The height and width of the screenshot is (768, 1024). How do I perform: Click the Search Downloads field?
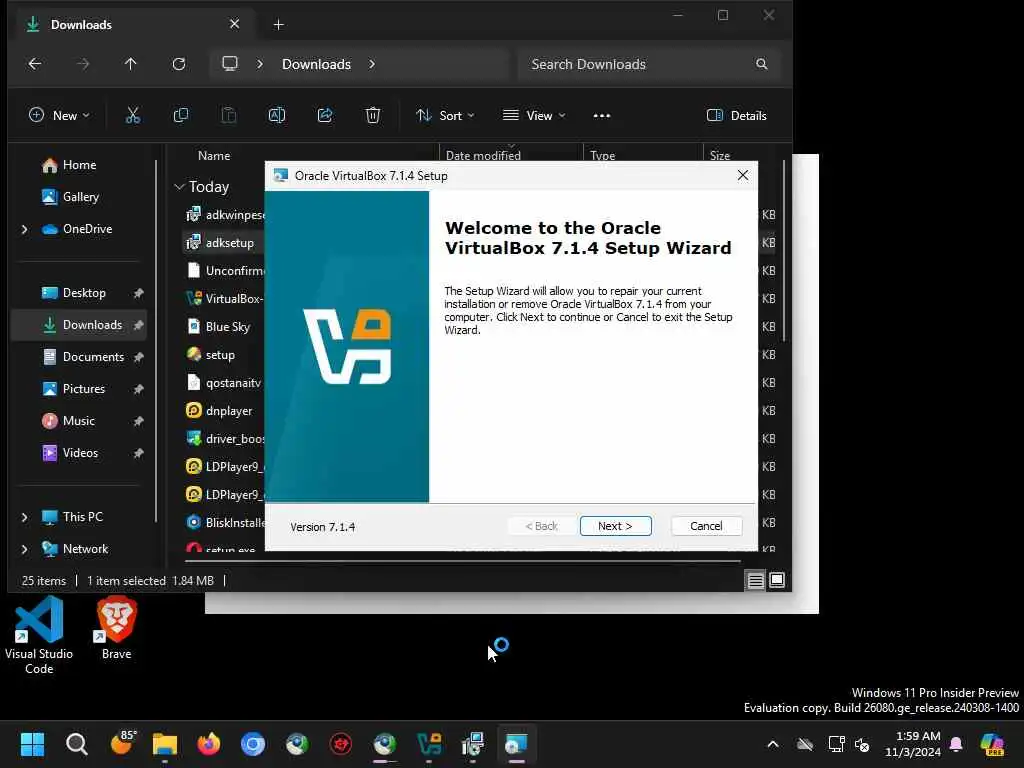pos(648,64)
